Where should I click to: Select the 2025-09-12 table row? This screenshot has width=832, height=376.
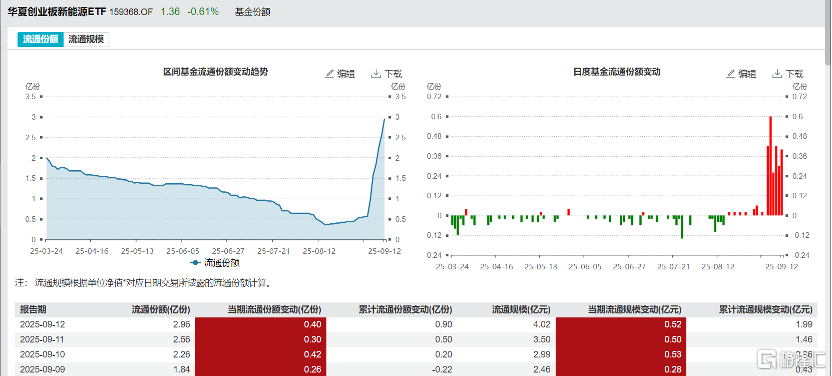tap(418, 324)
